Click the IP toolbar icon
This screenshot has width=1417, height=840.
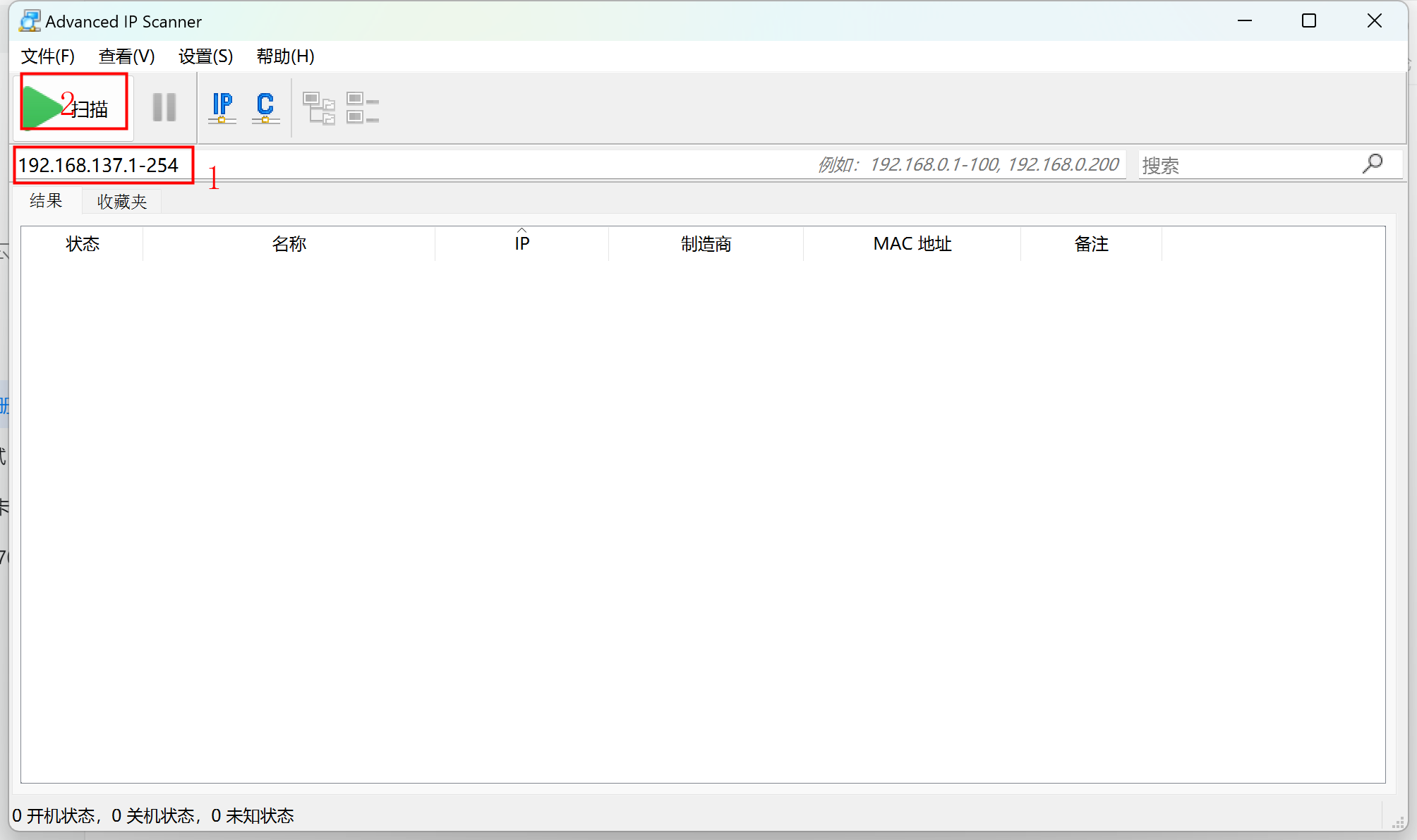coord(222,108)
